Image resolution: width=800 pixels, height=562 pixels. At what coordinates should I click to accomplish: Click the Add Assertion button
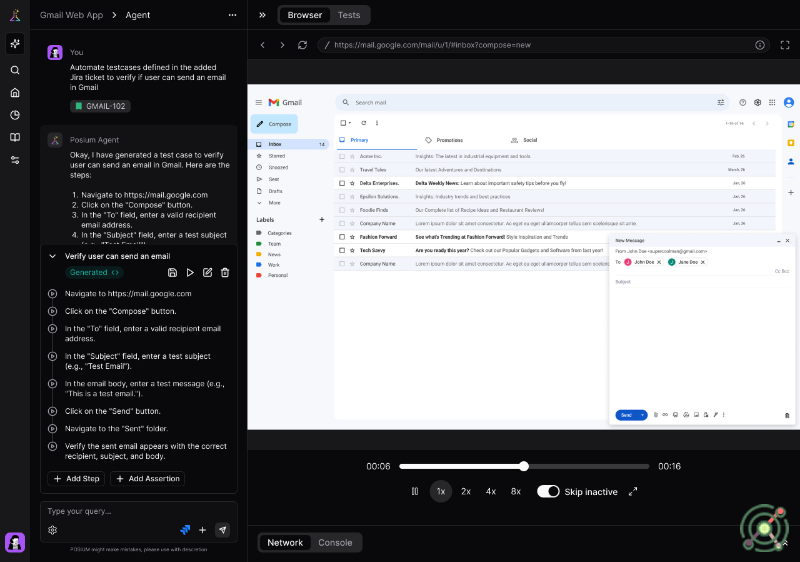pos(148,478)
